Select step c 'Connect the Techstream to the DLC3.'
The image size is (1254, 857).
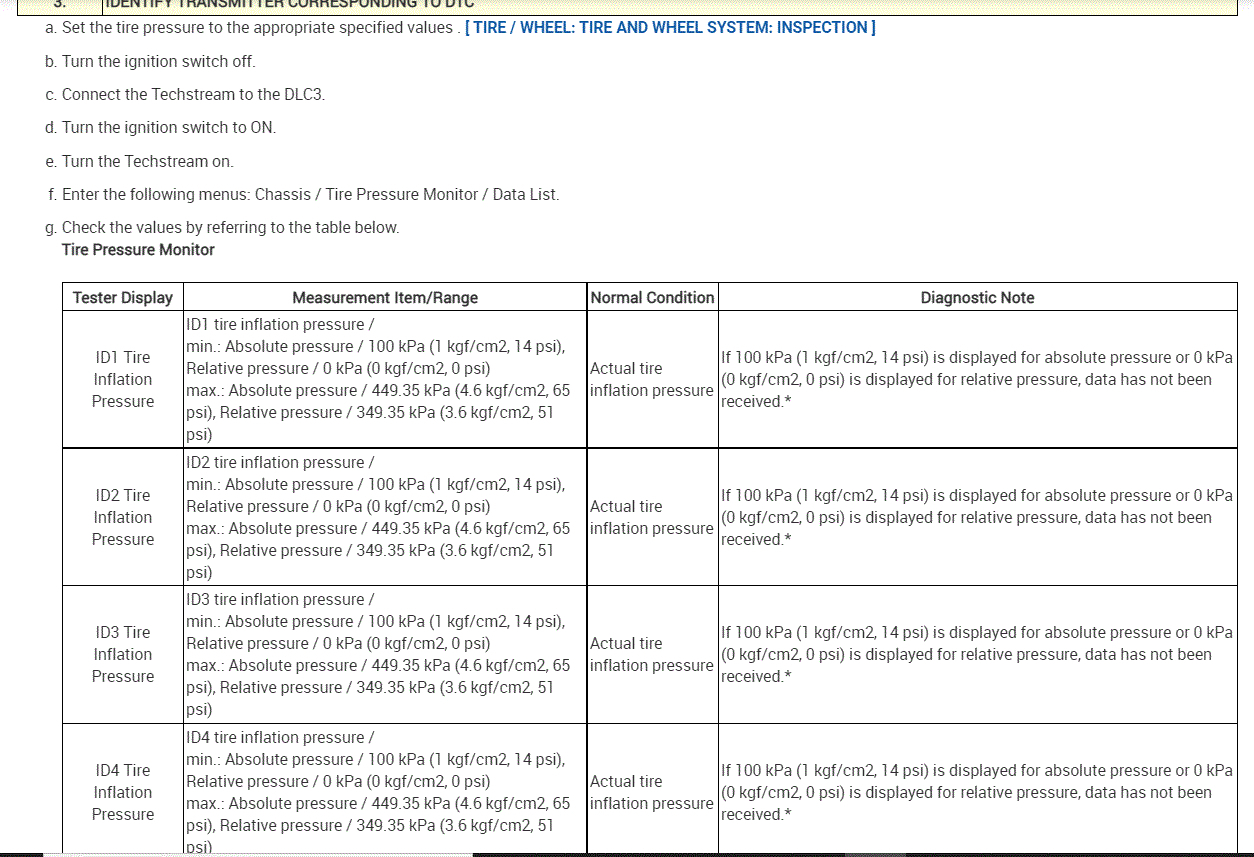185,94
